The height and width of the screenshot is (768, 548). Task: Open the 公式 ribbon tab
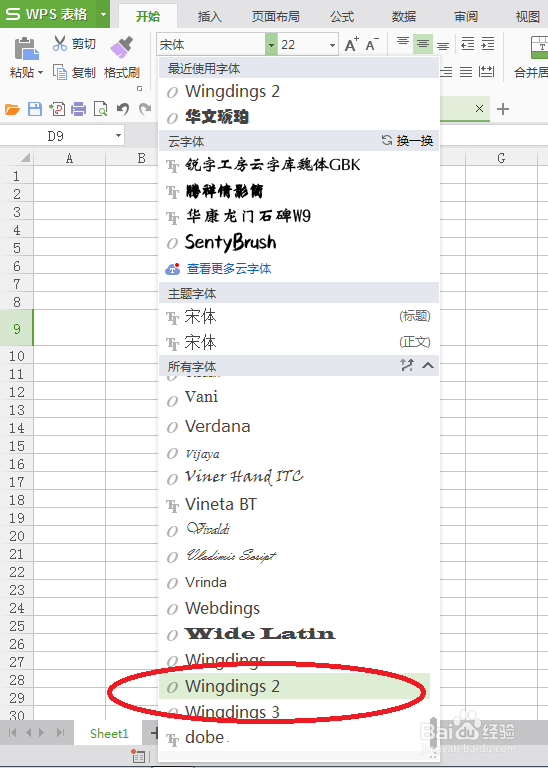pos(342,17)
